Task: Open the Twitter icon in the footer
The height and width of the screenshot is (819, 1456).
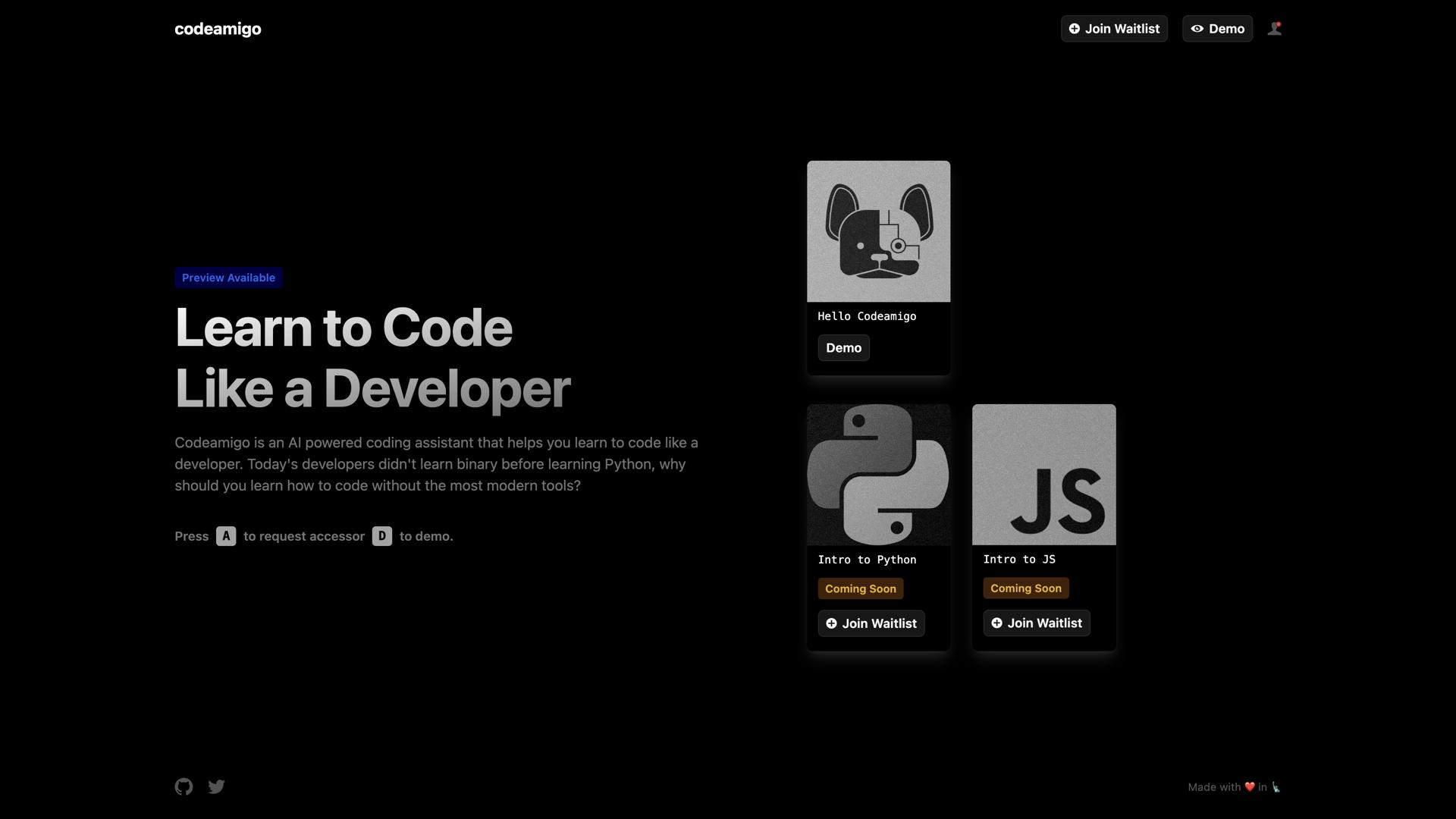Action: tap(216, 786)
